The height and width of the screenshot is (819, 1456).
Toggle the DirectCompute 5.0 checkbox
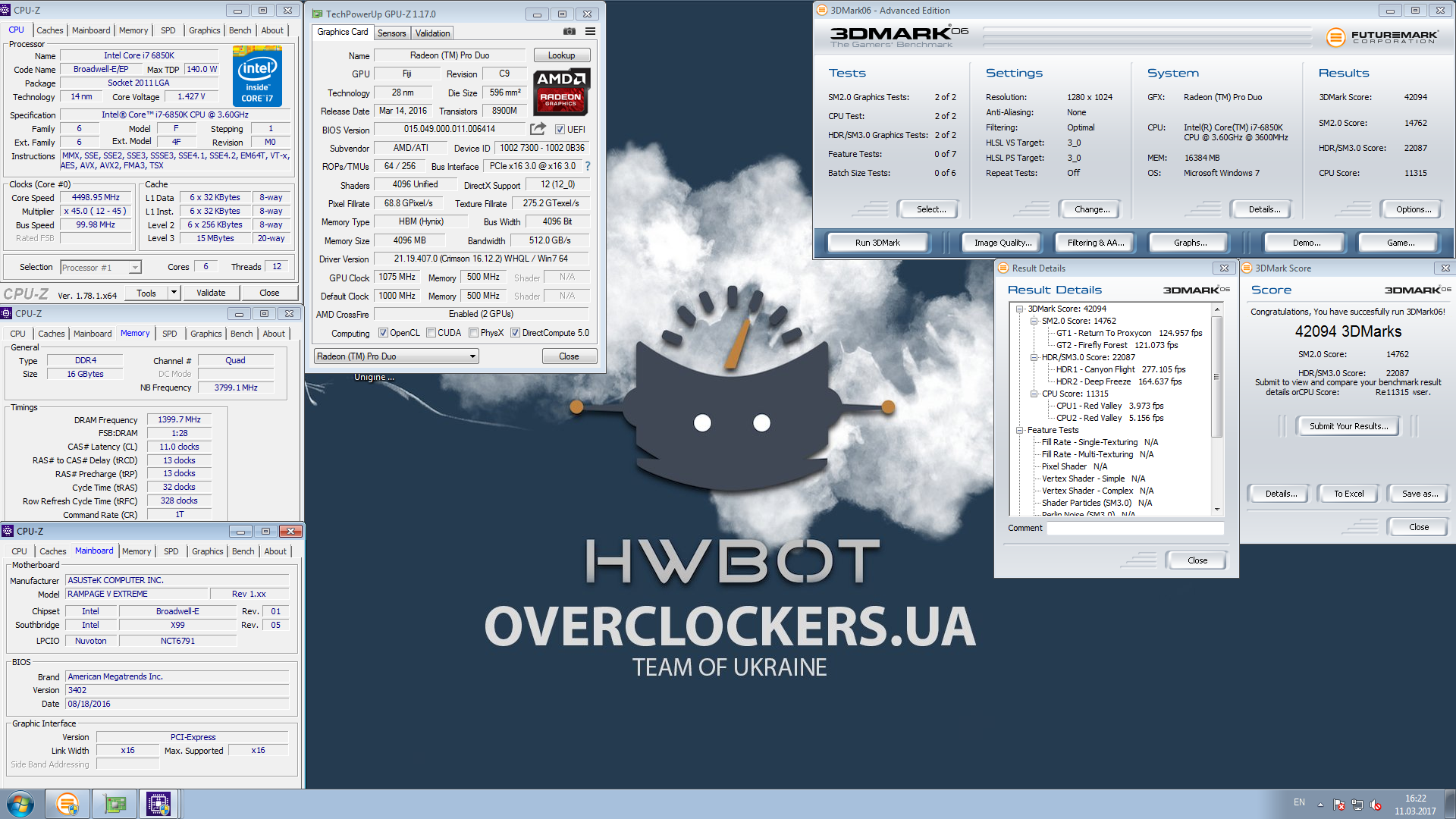click(515, 333)
